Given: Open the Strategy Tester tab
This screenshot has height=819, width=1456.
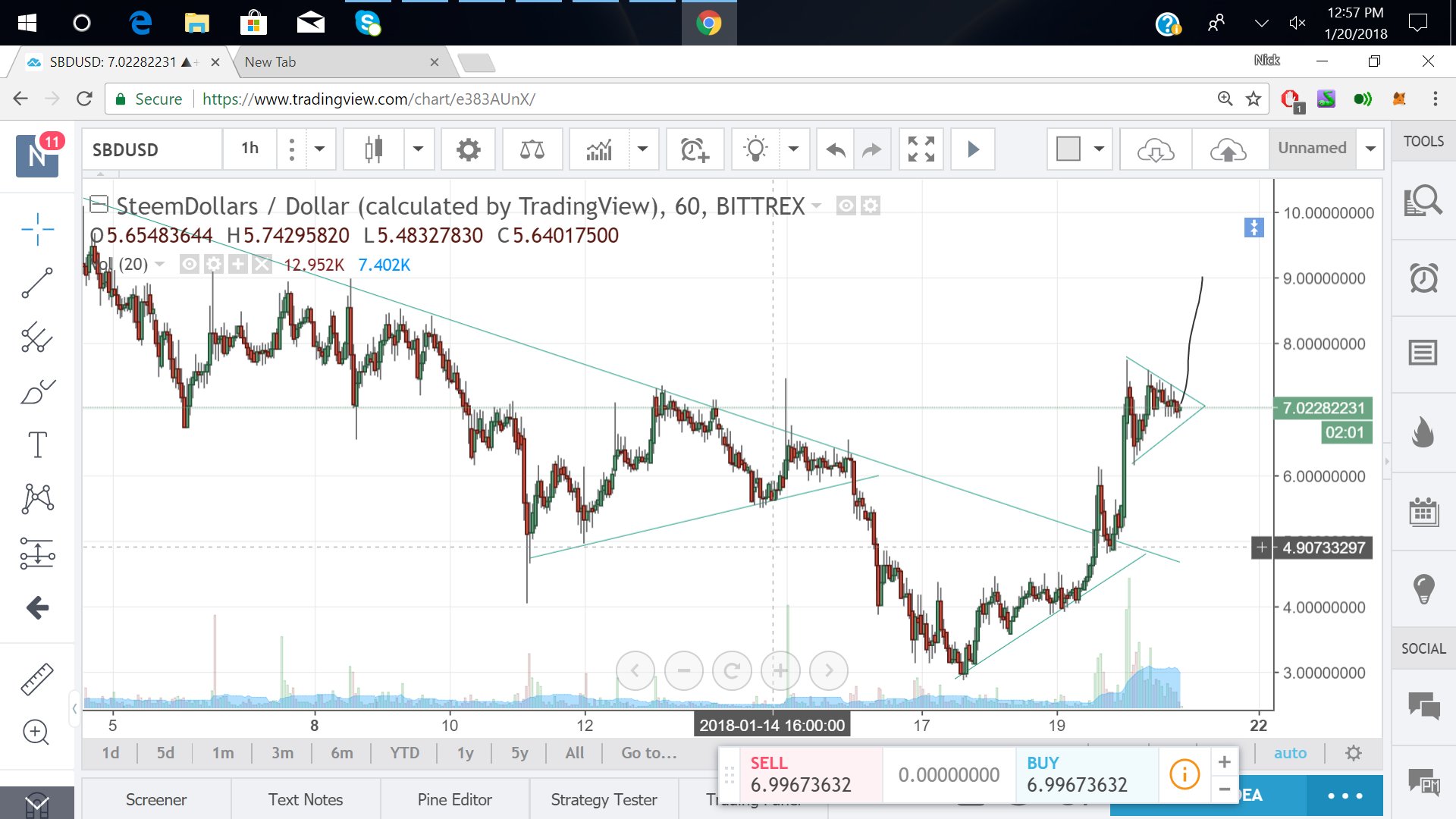Looking at the screenshot, I should pos(604,799).
